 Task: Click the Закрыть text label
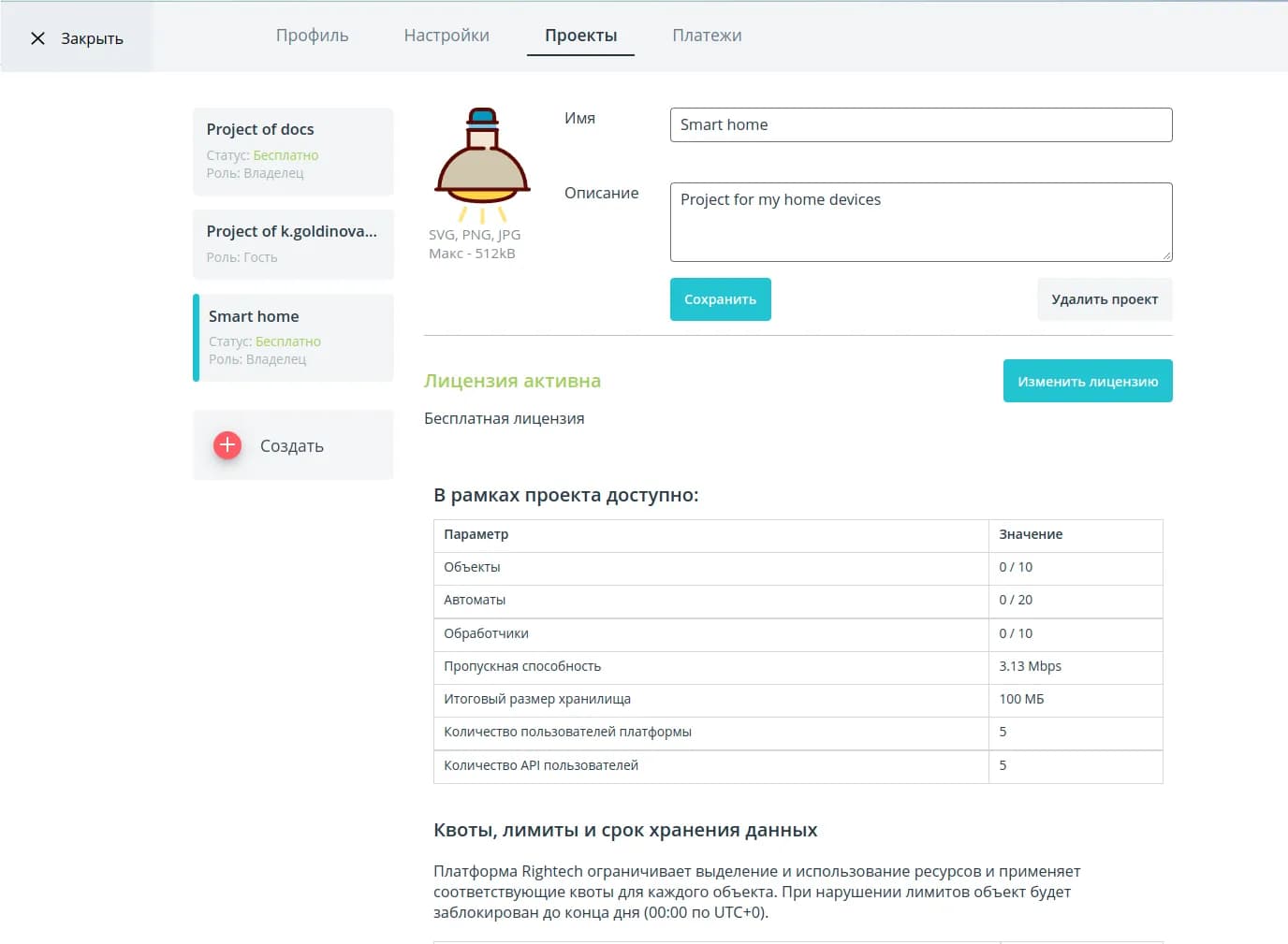92,38
